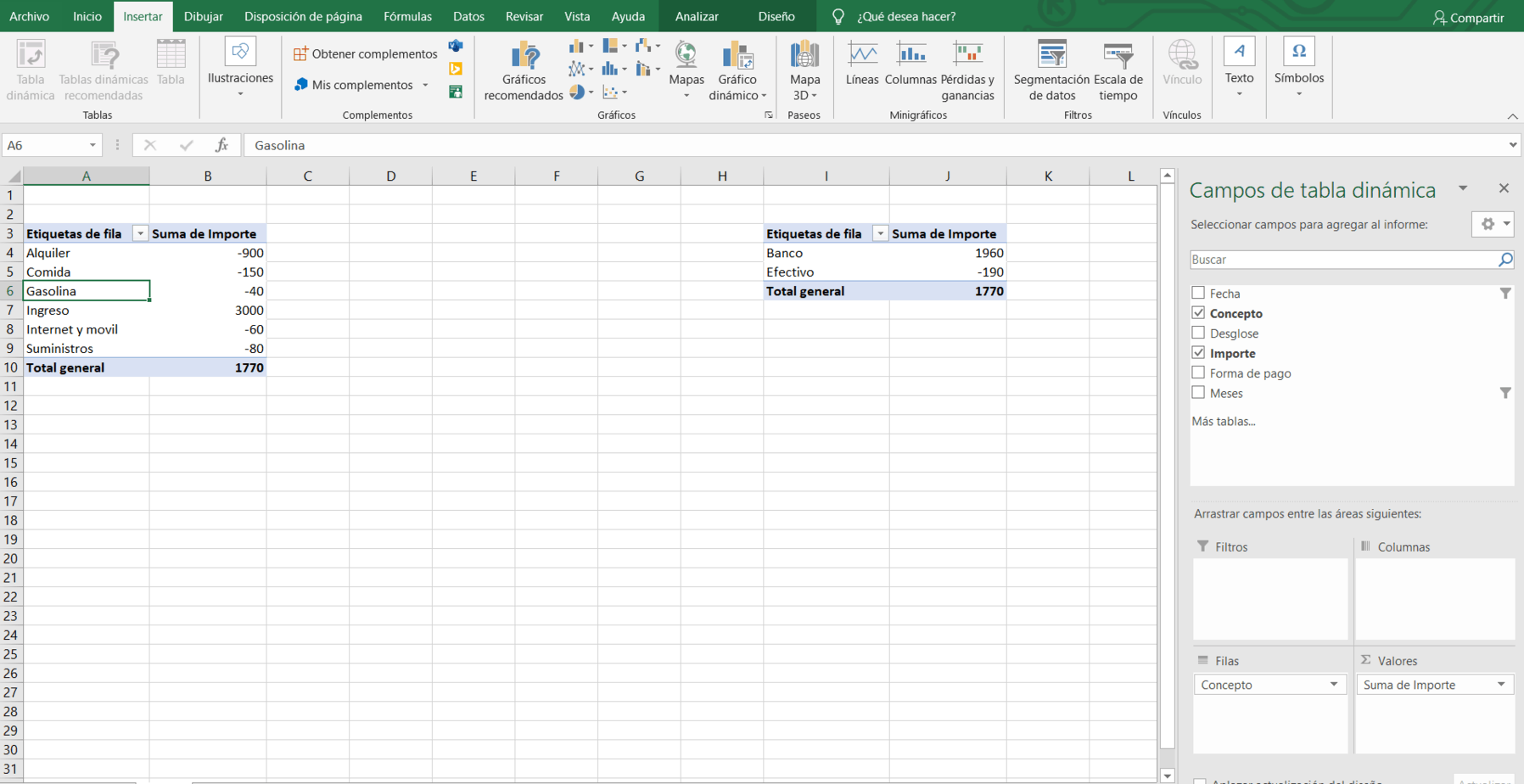Screen dimensions: 1524x784
Task: Open the pivot pane options arrow
Action: pyautogui.click(x=1463, y=188)
